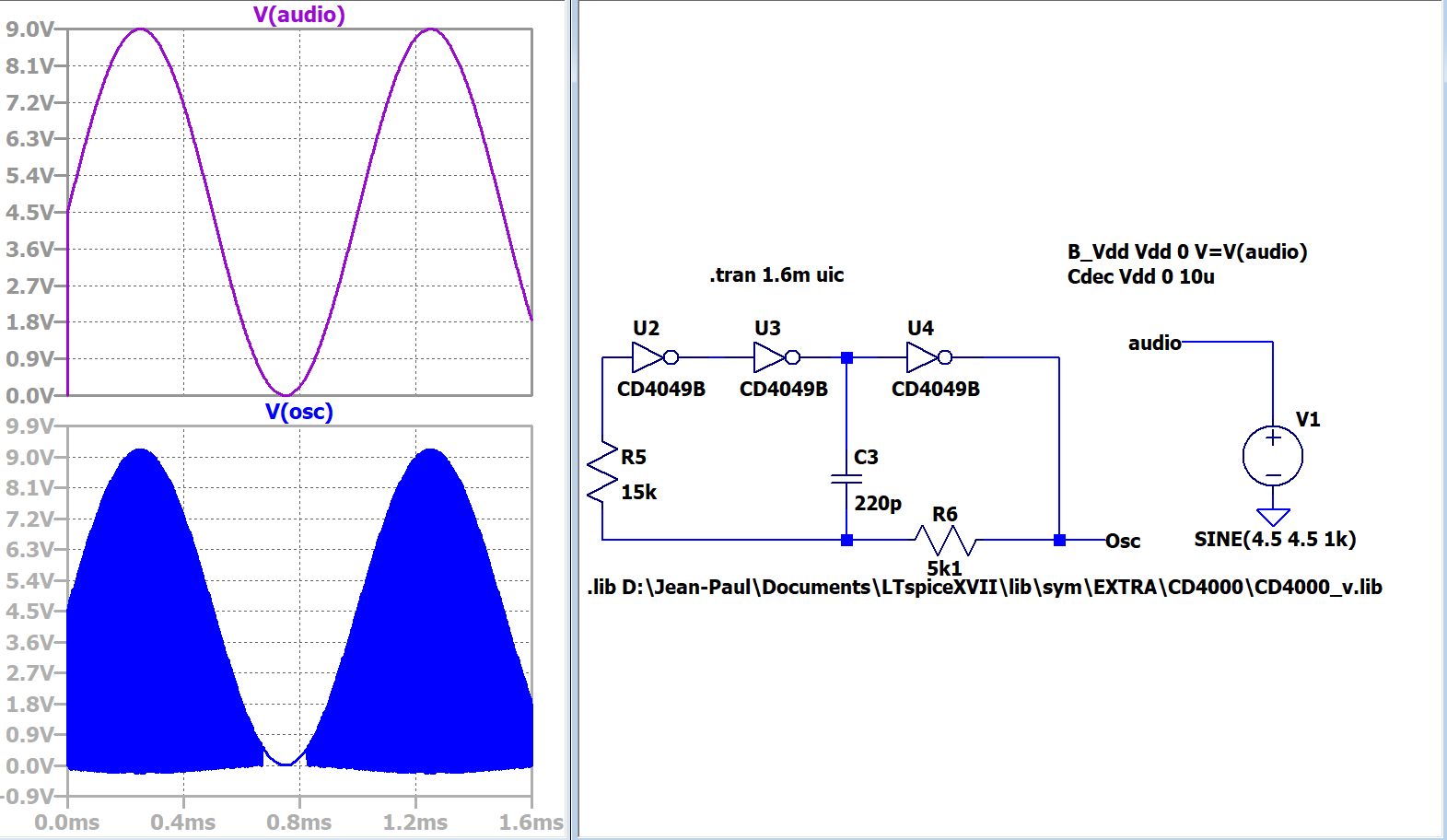Click the U2 reference designator
The image size is (1447, 840).
point(646,328)
